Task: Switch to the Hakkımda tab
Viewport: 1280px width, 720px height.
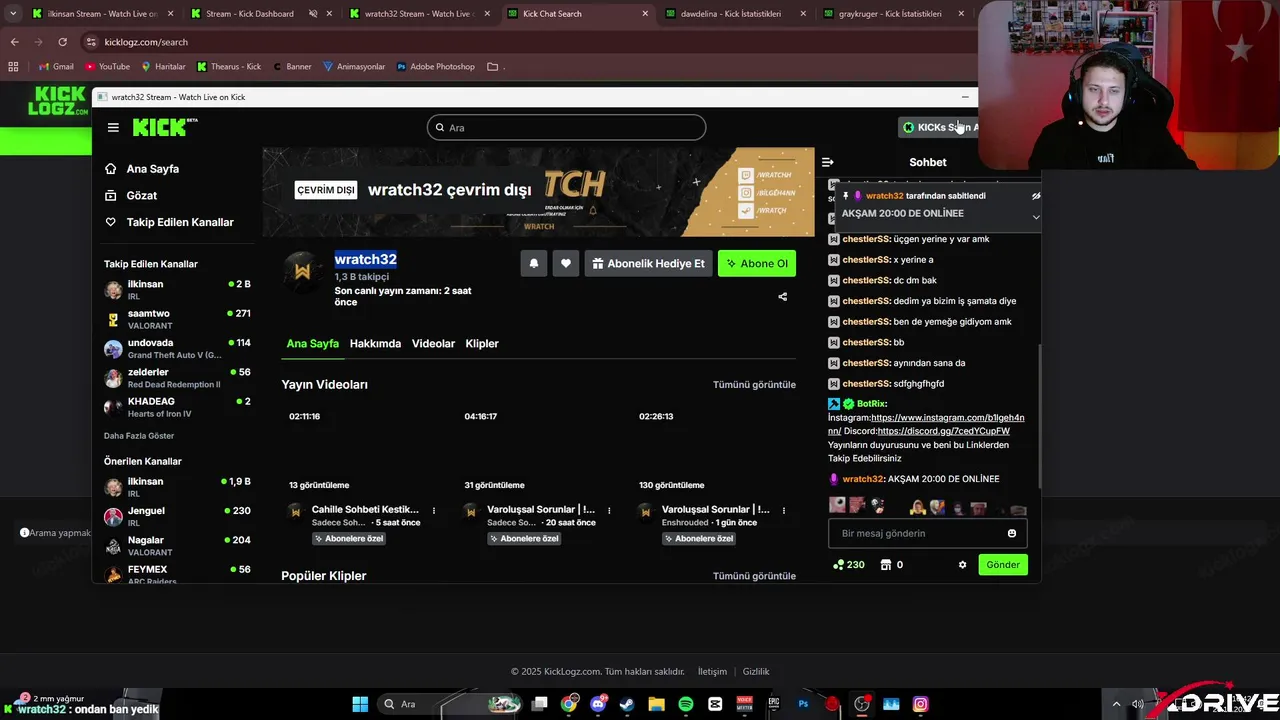Action: [375, 343]
